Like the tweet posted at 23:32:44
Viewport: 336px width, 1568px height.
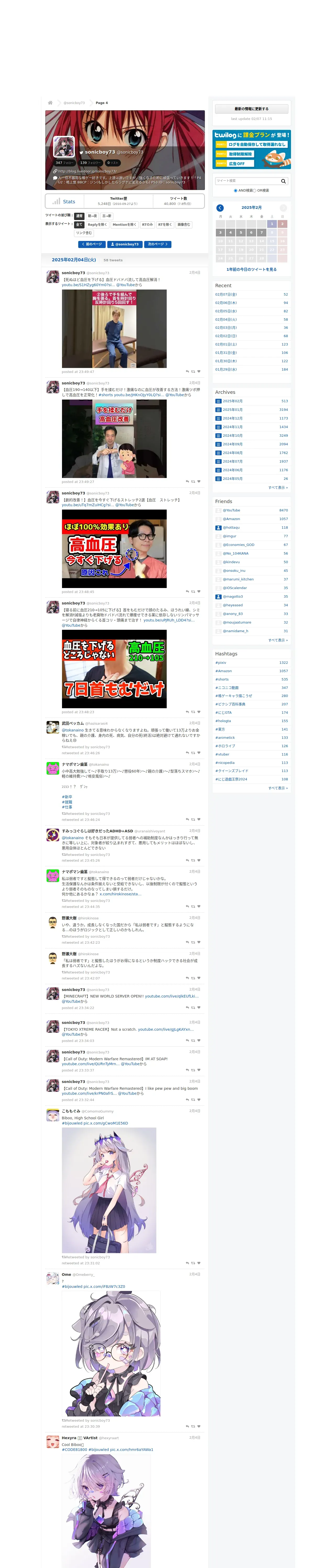[x=199, y=1099]
